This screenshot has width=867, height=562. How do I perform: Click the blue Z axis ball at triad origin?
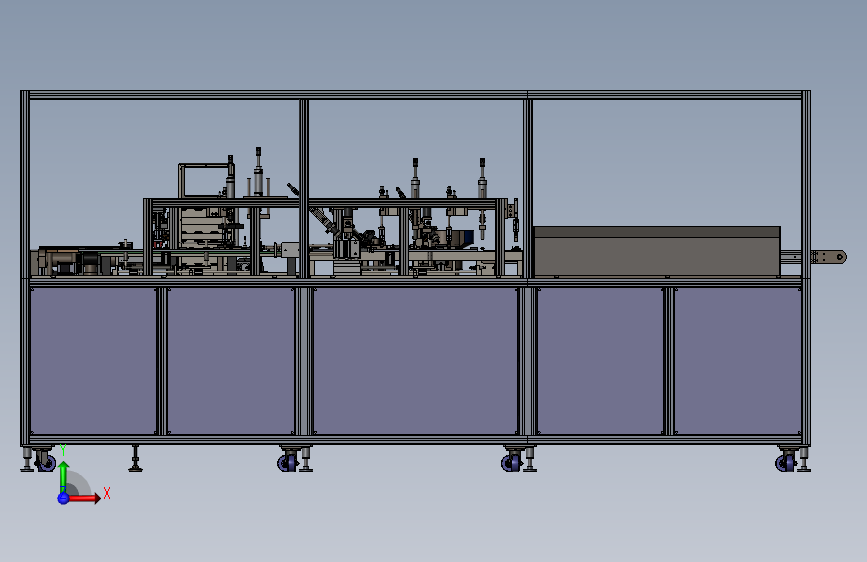pyautogui.click(x=63, y=498)
